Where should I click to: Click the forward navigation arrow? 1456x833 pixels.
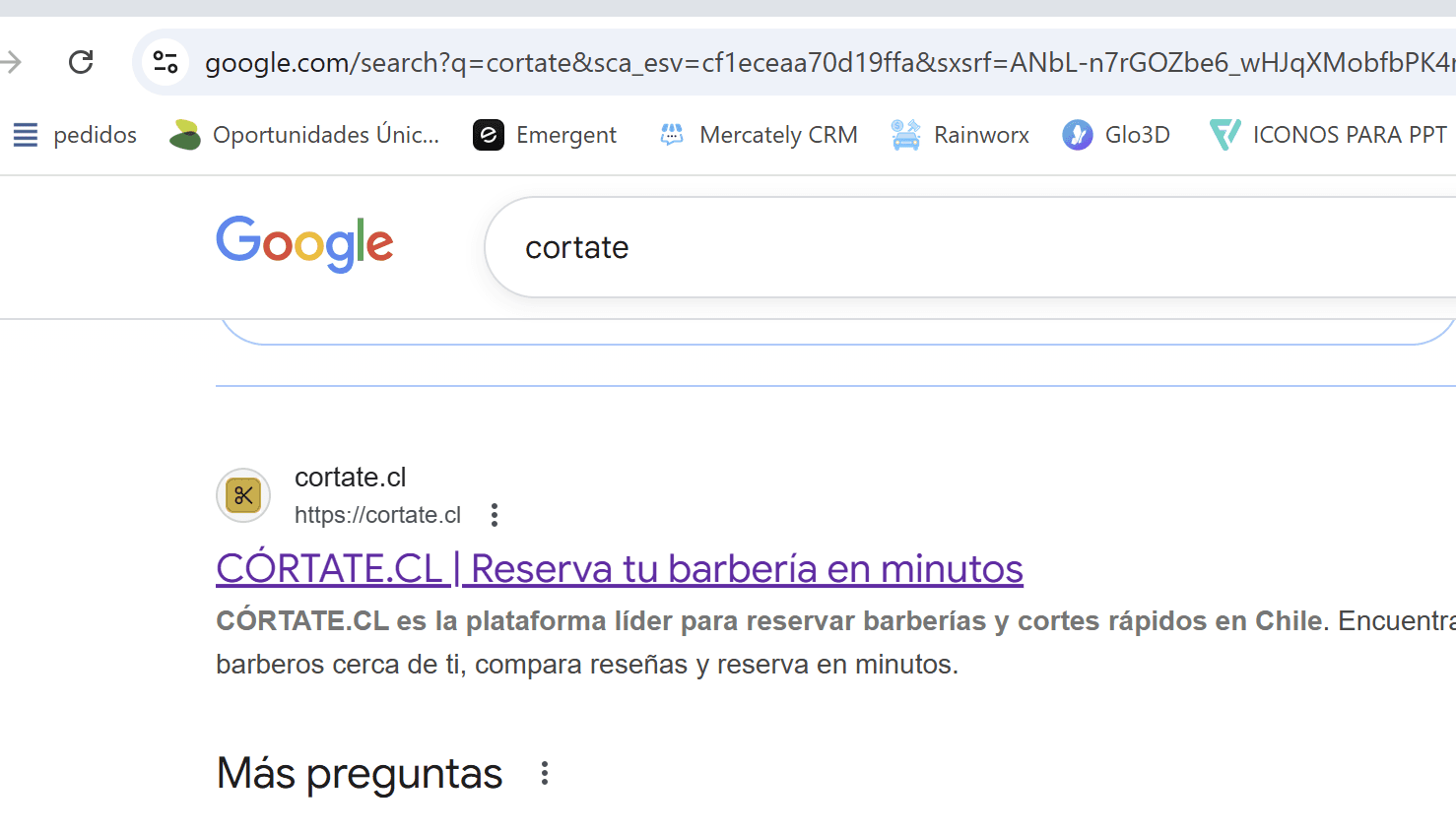[x=12, y=61]
